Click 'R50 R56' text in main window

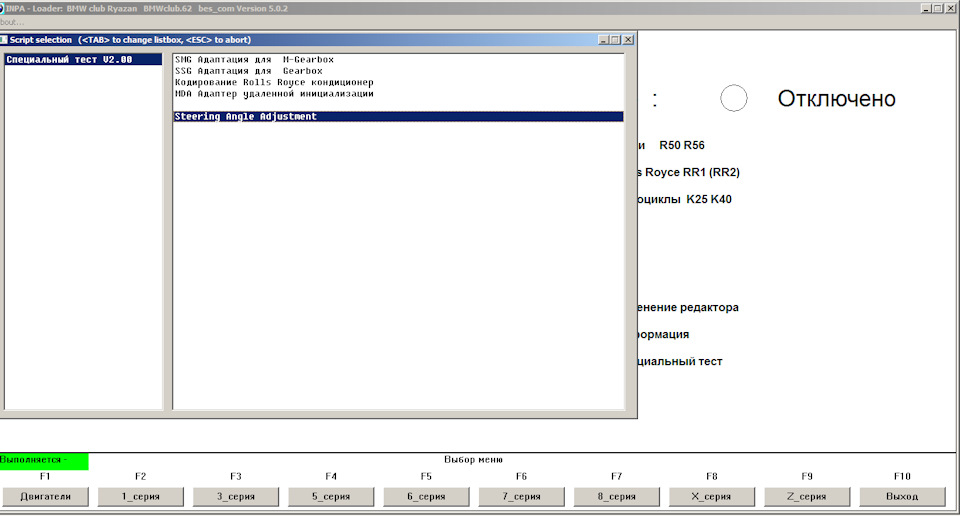(681, 145)
